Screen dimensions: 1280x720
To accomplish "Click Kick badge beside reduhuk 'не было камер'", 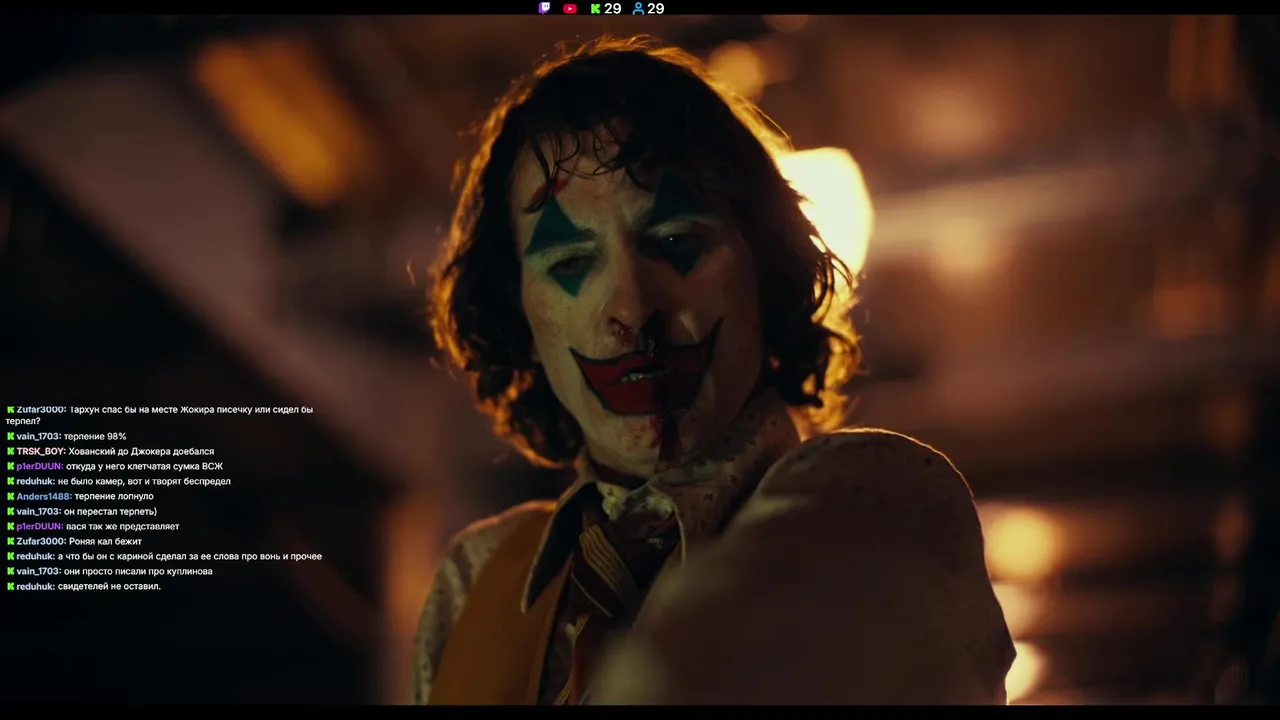I will [10, 481].
